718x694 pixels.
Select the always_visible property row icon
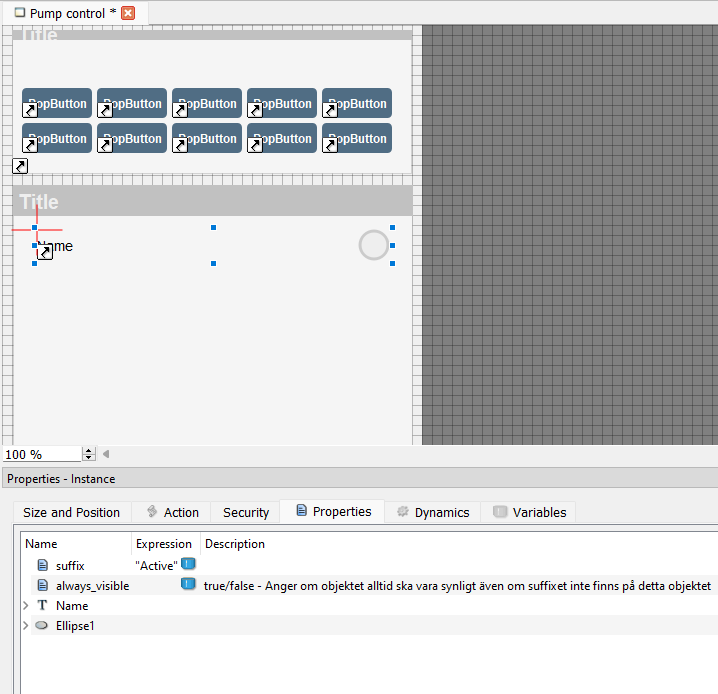[x=42, y=586]
